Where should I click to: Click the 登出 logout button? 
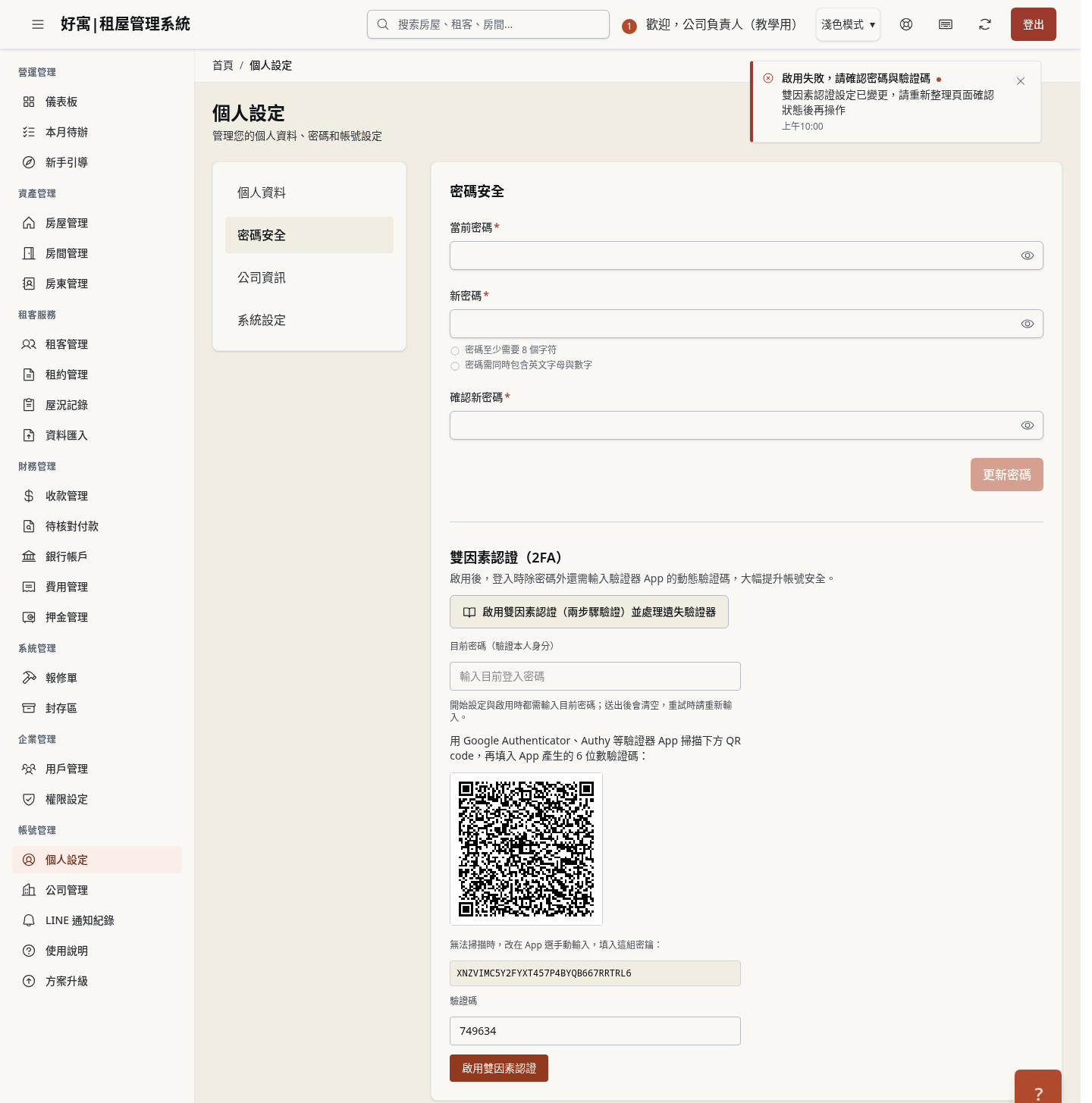pos(1034,24)
